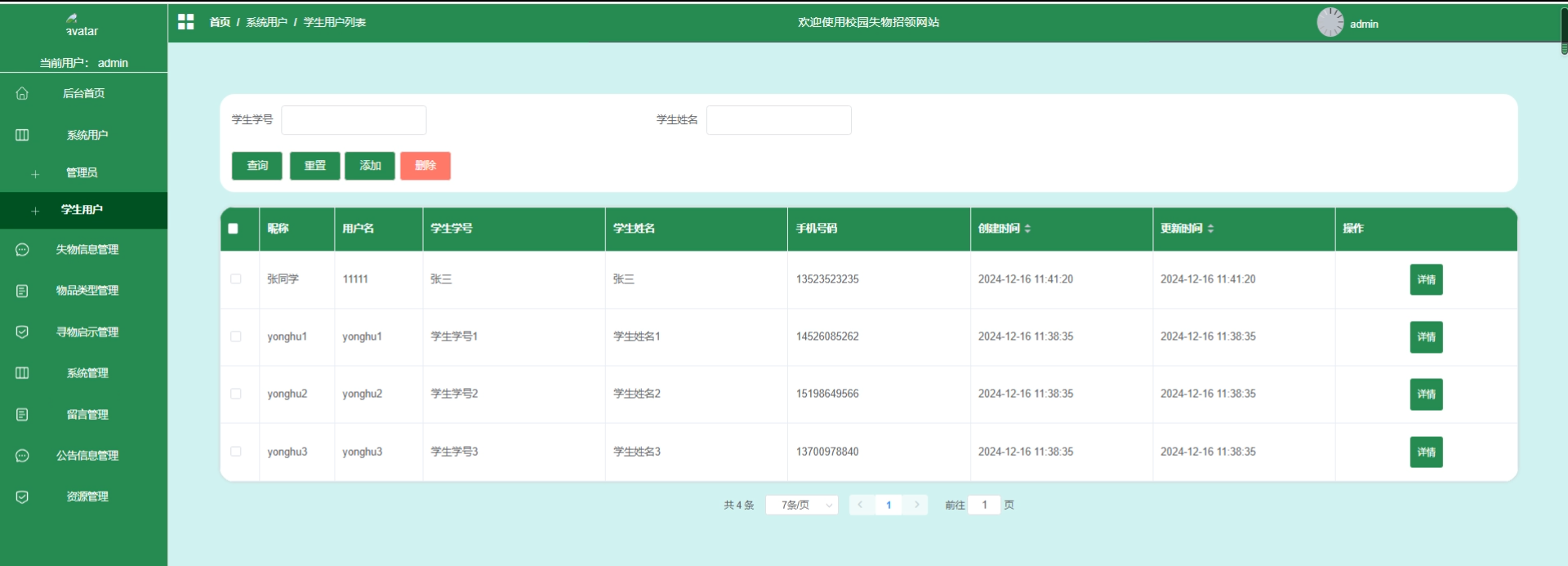Open 寻物启示管理 menu item
The height and width of the screenshot is (566, 1568).
tap(83, 332)
